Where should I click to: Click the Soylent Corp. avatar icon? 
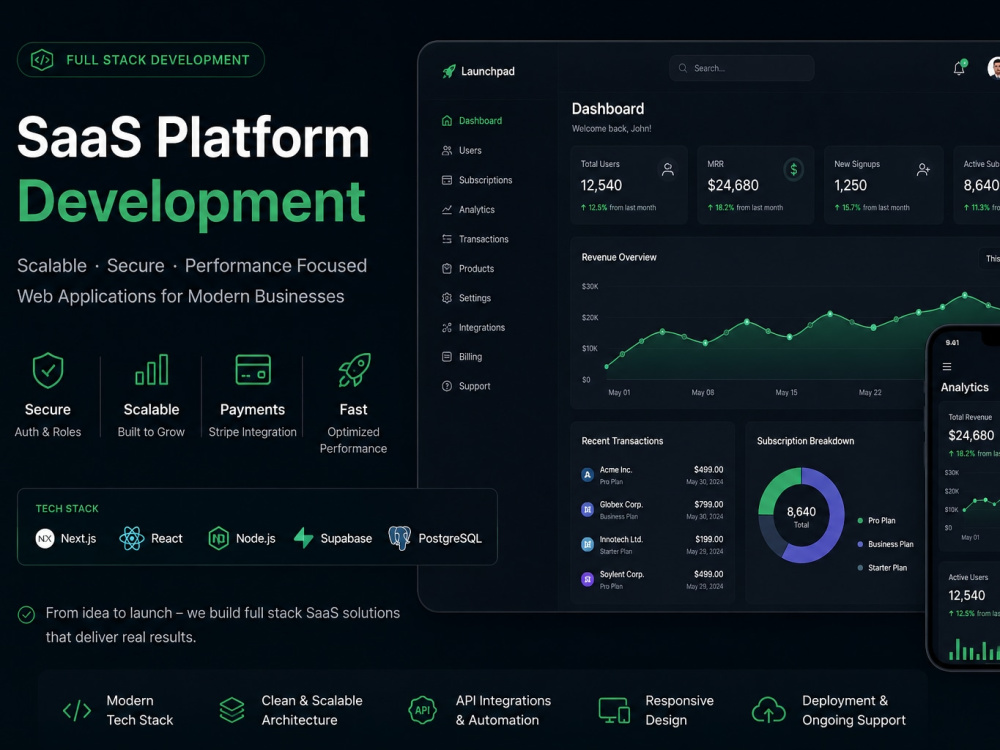pyautogui.click(x=587, y=580)
